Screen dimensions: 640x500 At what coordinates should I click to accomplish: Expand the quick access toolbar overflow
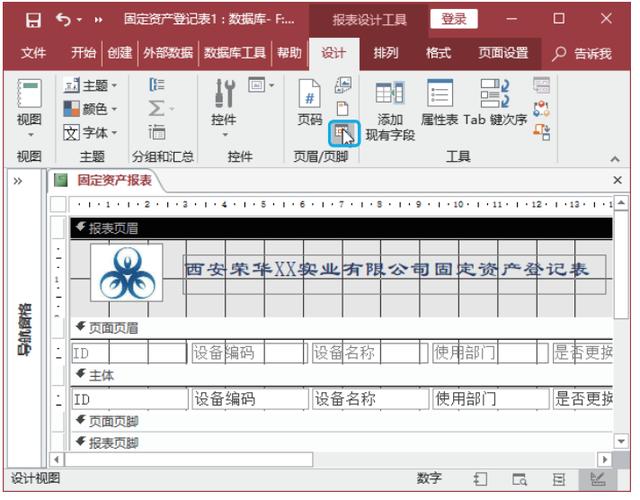click(98, 19)
